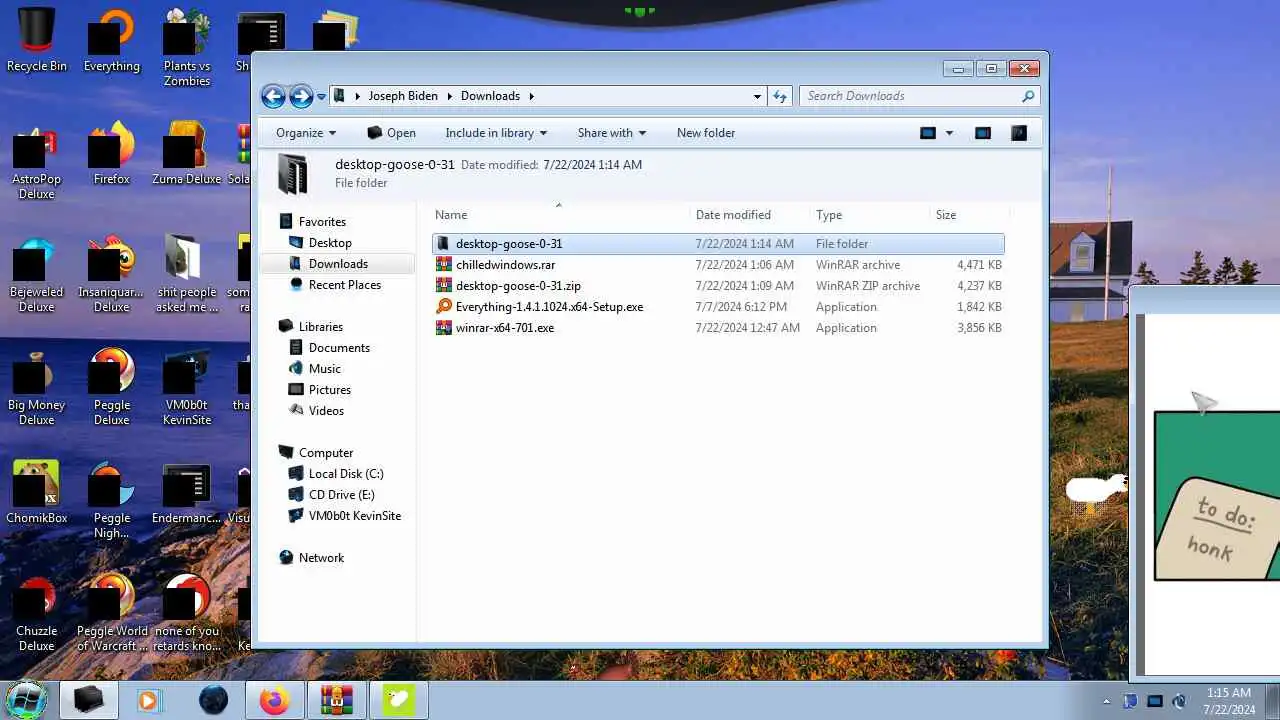The image size is (1280, 720).
Task: Click the New folder button
Action: [x=706, y=133]
